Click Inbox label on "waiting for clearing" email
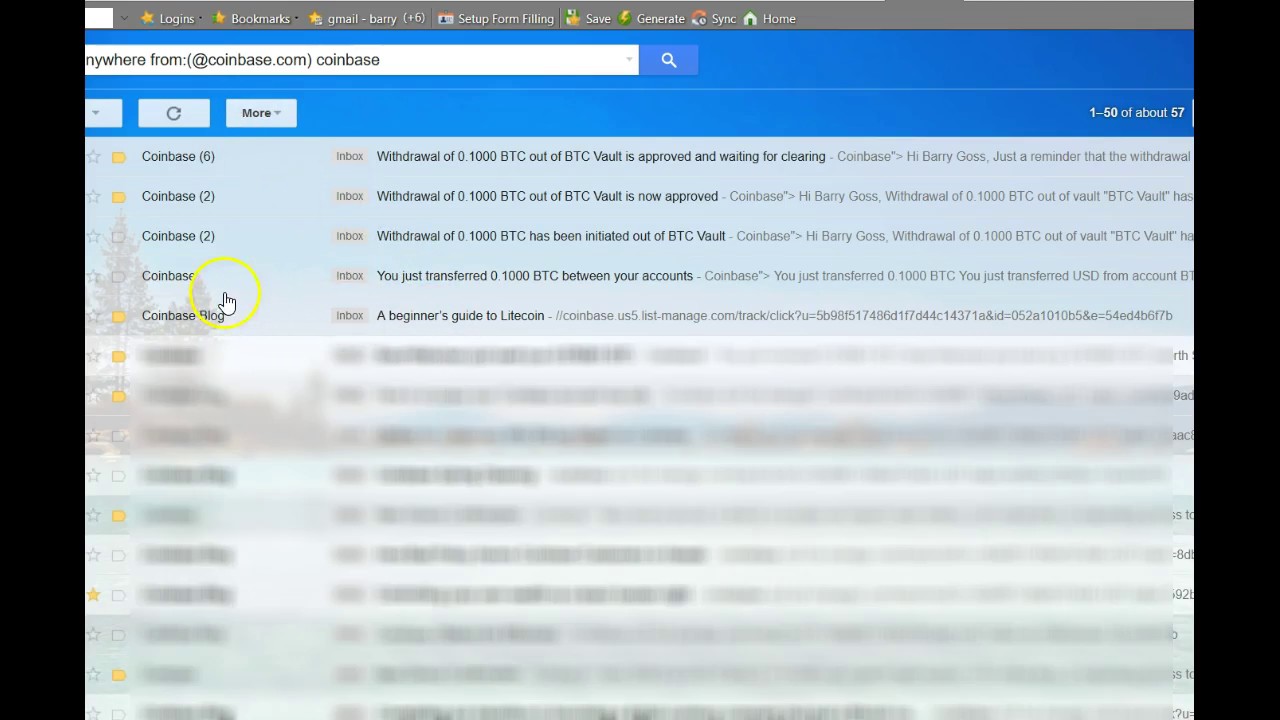 [350, 156]
